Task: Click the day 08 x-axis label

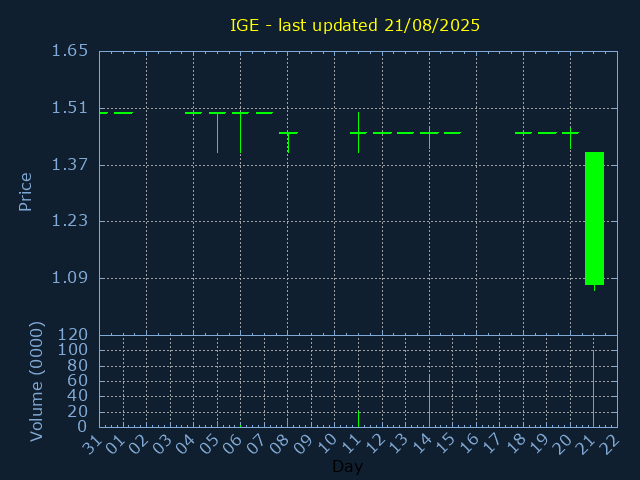Action: click(281, 444)
